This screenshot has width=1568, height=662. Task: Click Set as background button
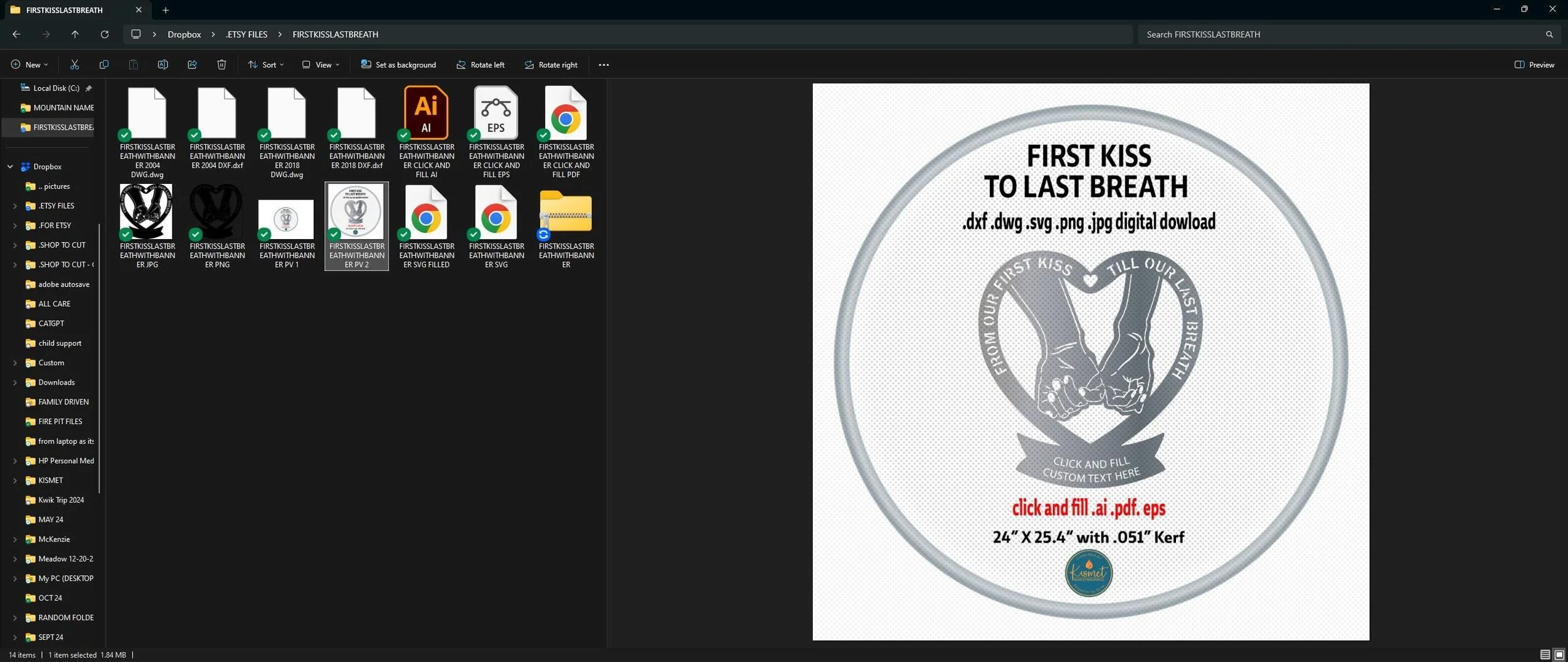tap(398, 65)
